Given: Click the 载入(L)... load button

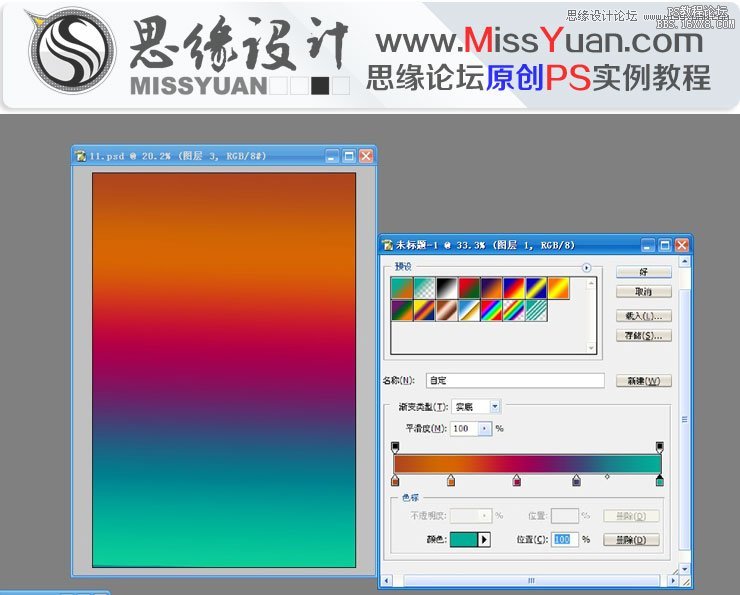Looking at the screenshot, I should pos(644,316).
